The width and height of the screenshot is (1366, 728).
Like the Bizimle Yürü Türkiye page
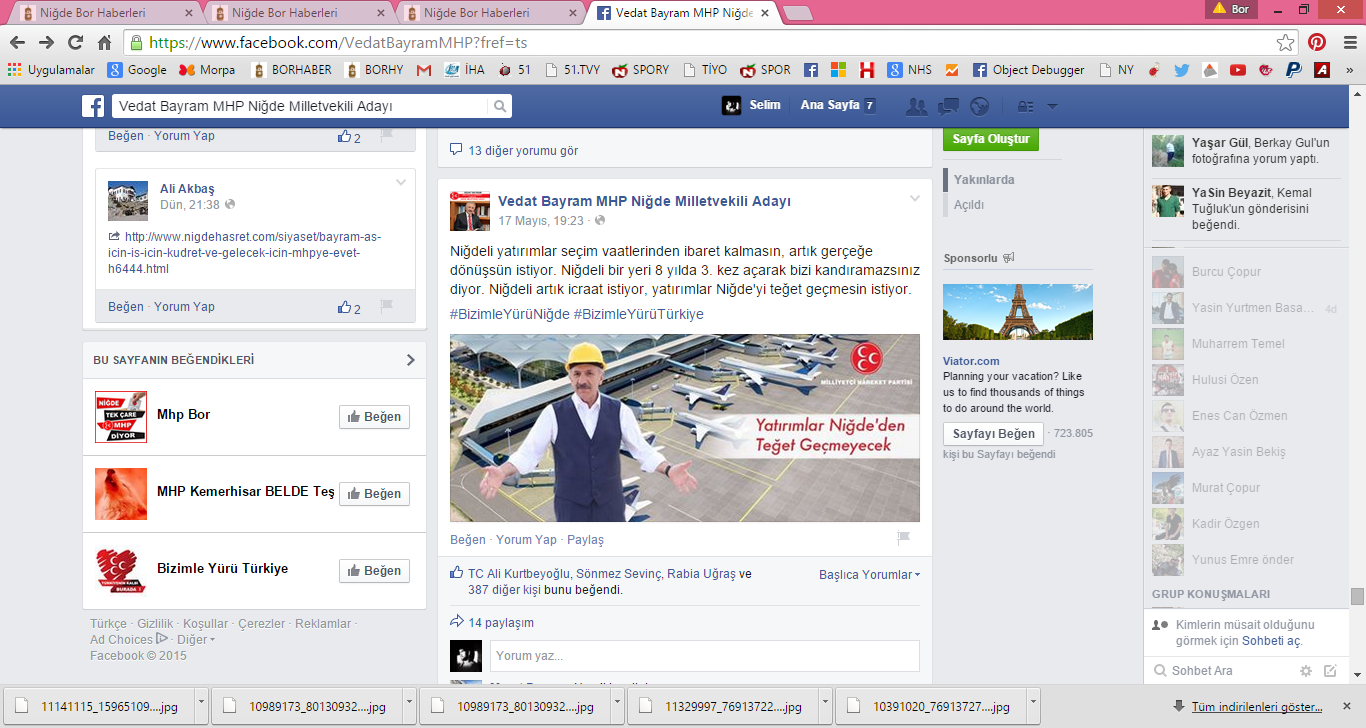pos(374,571)
